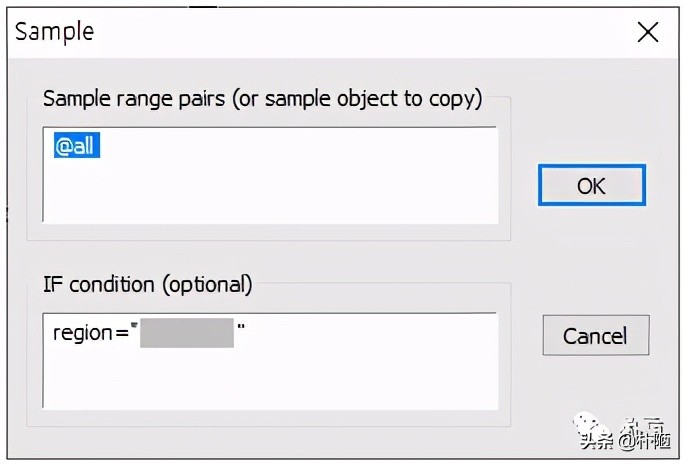This screenshot has width=684, height=464.
Task: Click blank dialog area between OK and Cancel
Action: pos(594,260)
